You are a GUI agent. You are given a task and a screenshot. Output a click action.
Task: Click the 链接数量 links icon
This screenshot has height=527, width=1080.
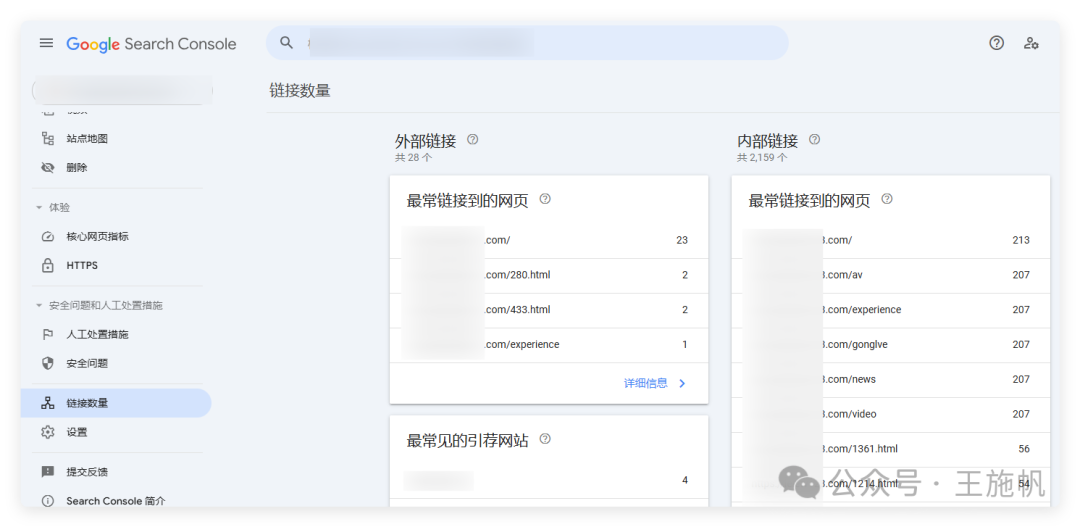point(48,403)
